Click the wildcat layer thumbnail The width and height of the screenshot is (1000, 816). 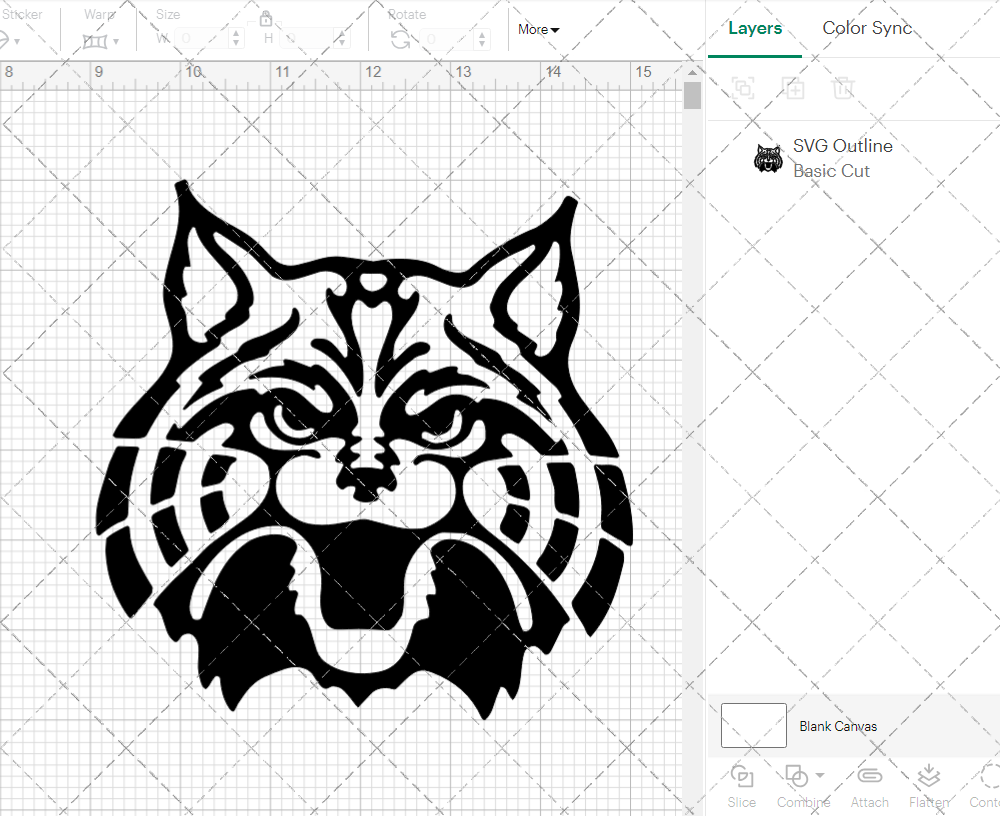pos(767,157)
